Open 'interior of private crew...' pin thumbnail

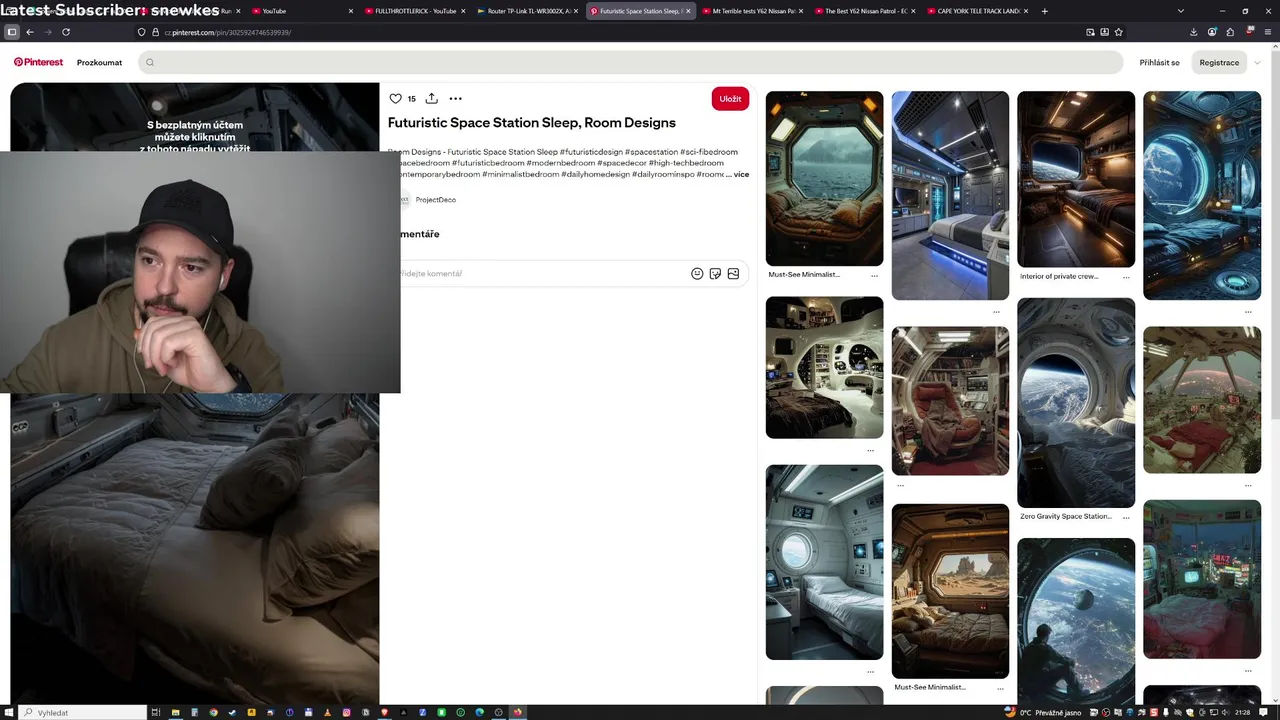coord(1076,179)
